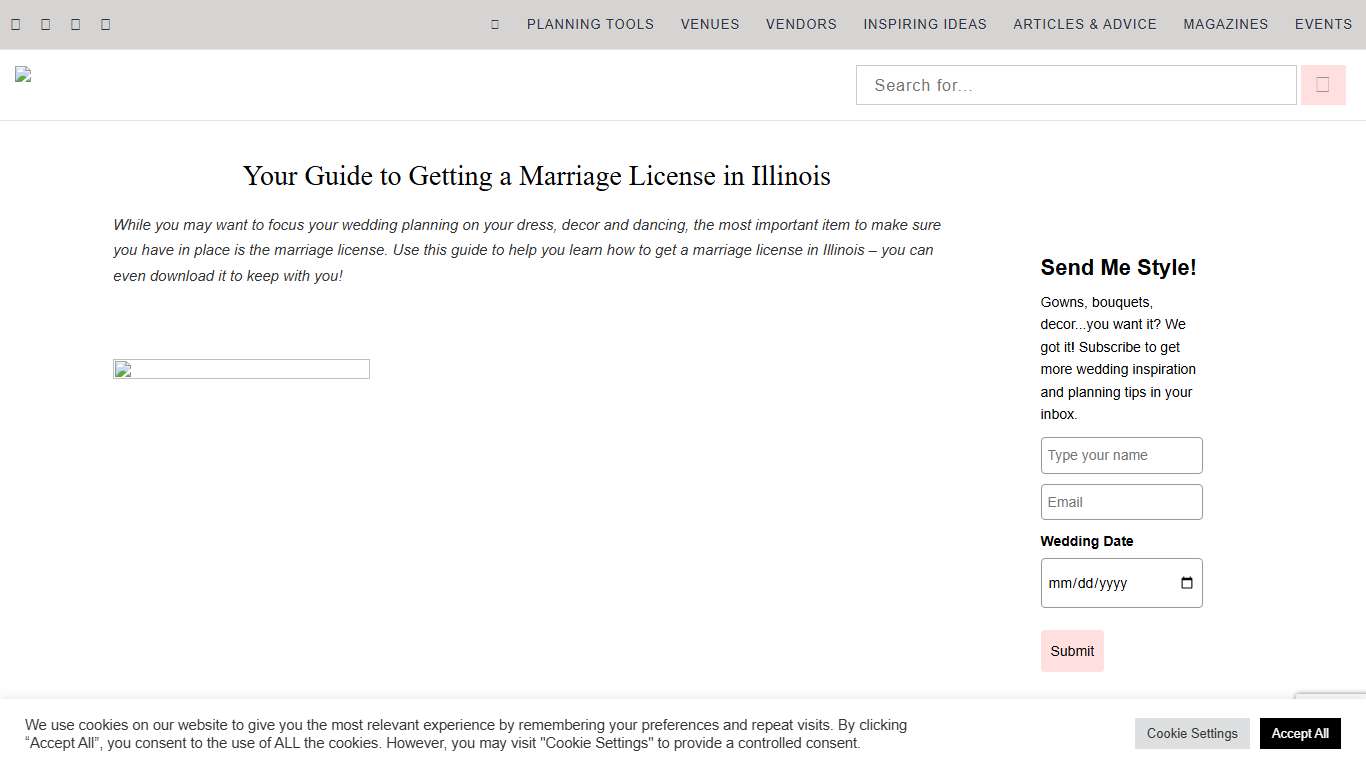Click the Accept All cookies button

click(1300, 733)
